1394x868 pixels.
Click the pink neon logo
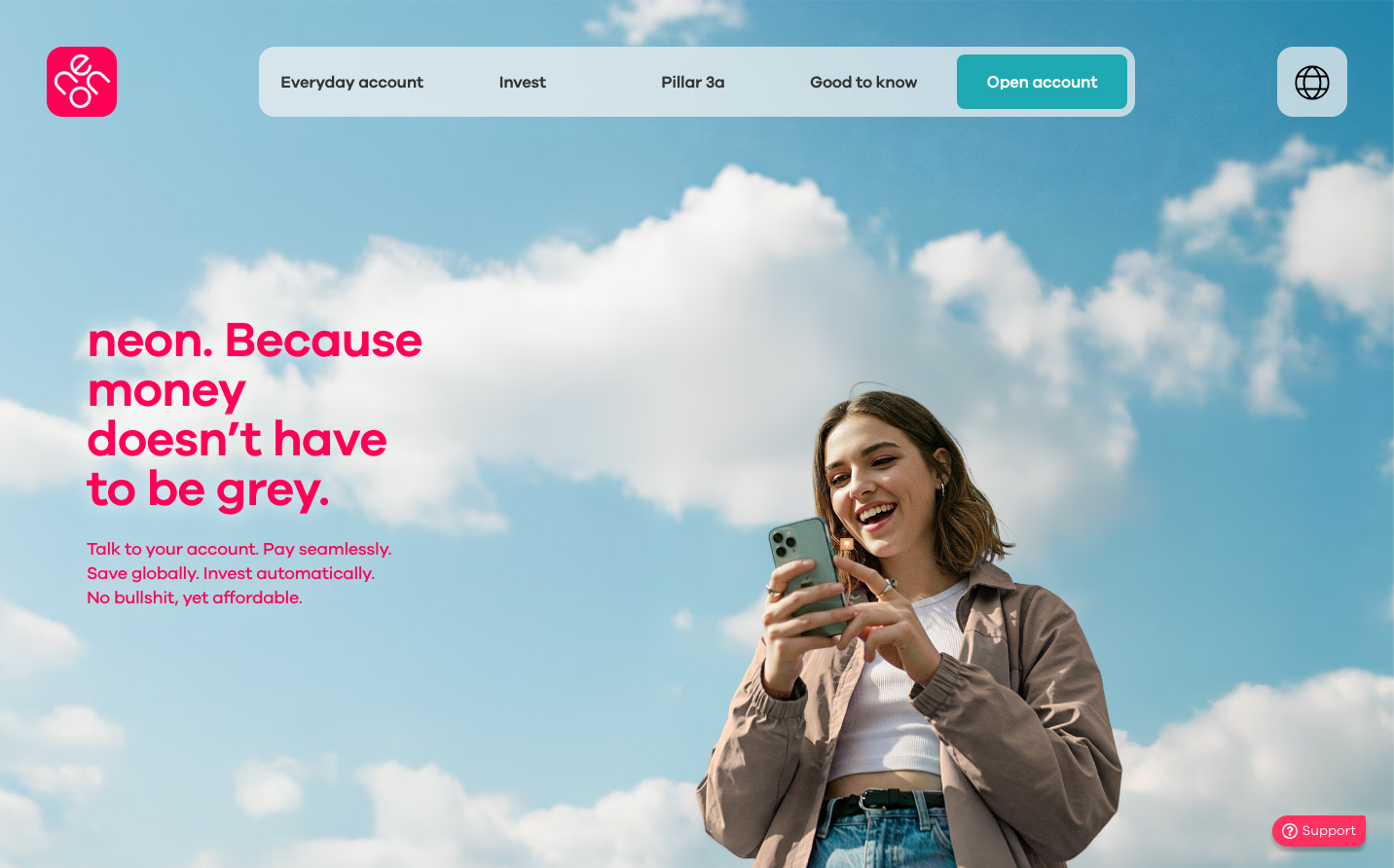click(82, 82)
